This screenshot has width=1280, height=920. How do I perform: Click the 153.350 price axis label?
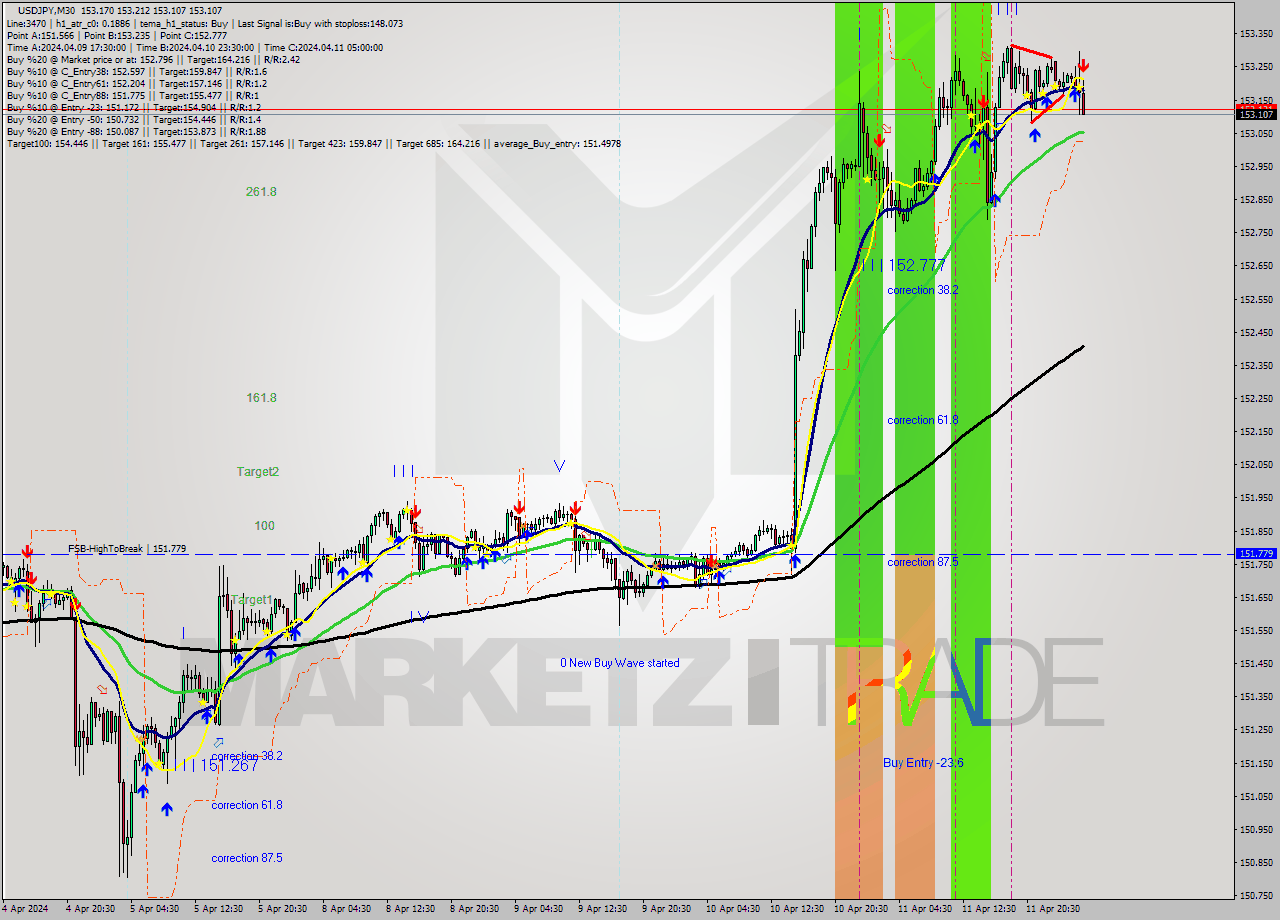1256,34
